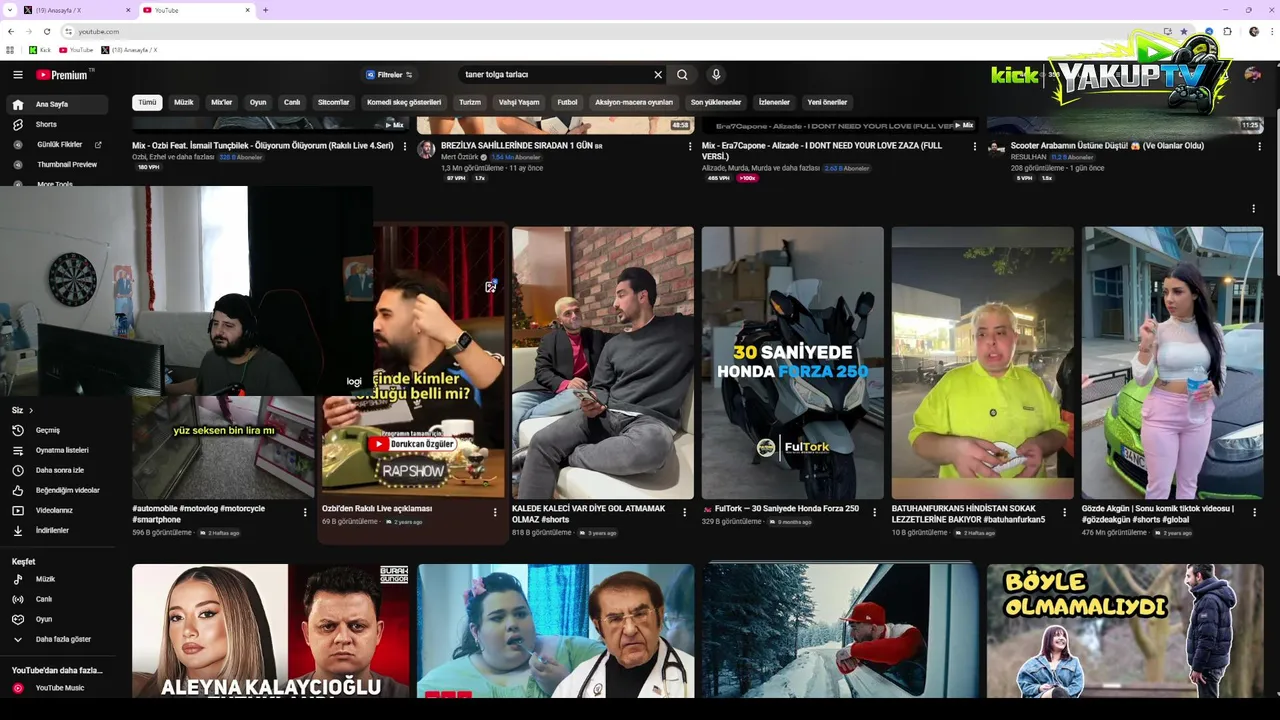Open options for FulTork Honda Forza 250 short
1280x720 pixels.
[x=875, y=512]
